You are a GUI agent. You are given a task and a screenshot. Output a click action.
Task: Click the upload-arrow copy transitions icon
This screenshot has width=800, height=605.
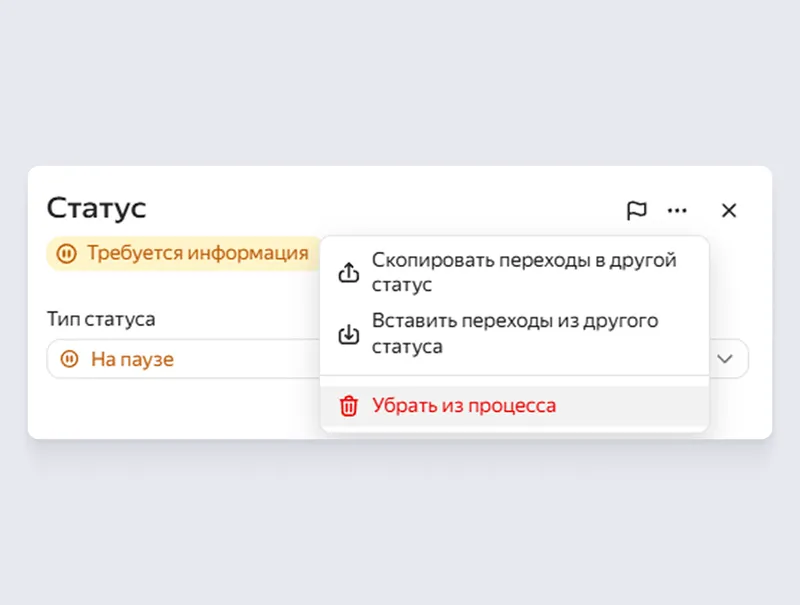pos(349,273)
